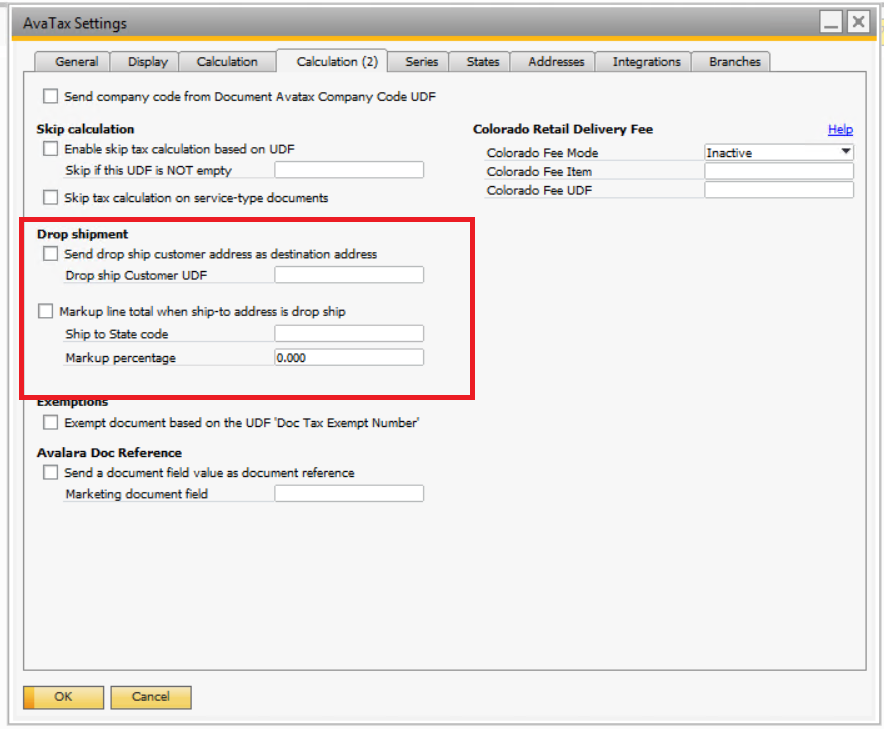
Task: Click the Help link
Action: [840, 129]
